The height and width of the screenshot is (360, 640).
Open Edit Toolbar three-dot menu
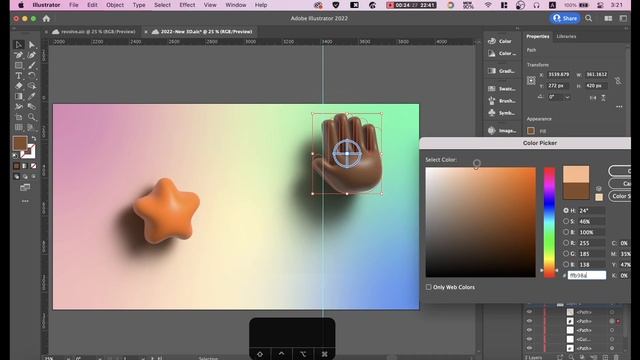25,201
